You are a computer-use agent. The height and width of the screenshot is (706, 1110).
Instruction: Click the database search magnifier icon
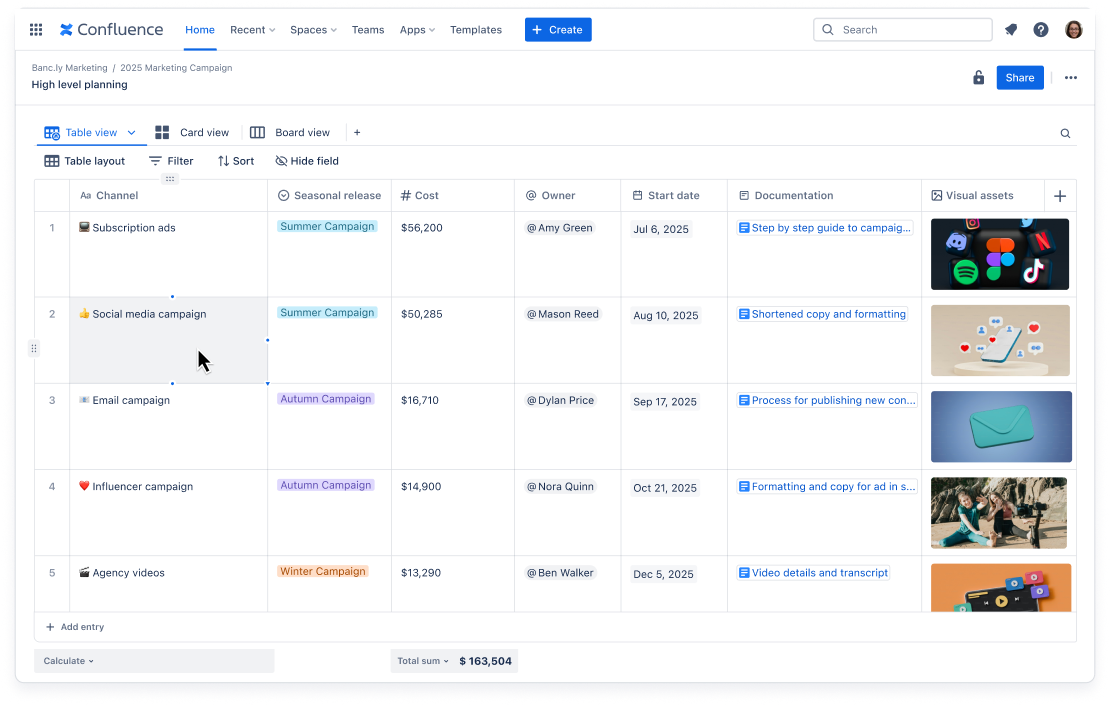click(x=1065, y=133)
